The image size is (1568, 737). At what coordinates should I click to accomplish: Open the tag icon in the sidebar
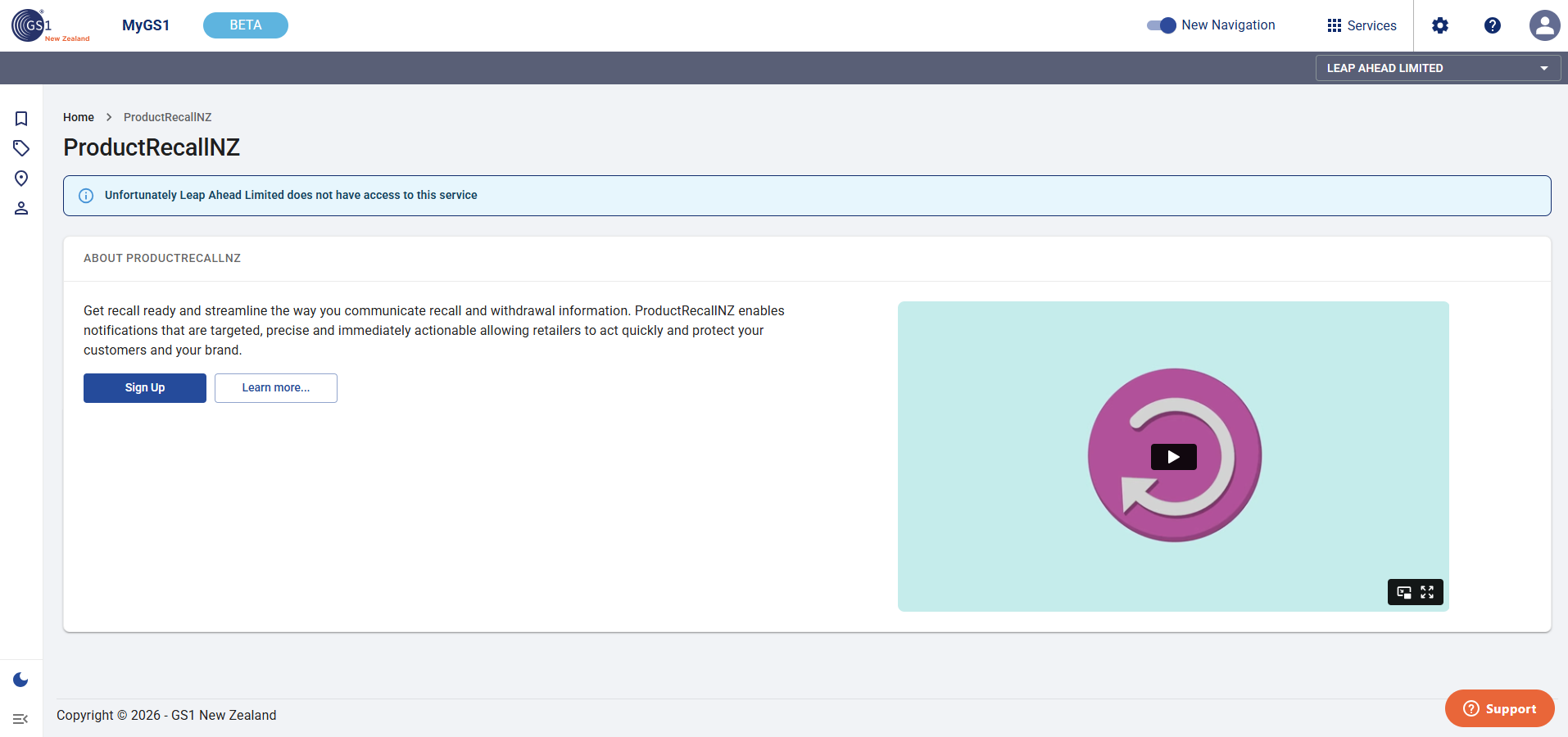(21, 148)
